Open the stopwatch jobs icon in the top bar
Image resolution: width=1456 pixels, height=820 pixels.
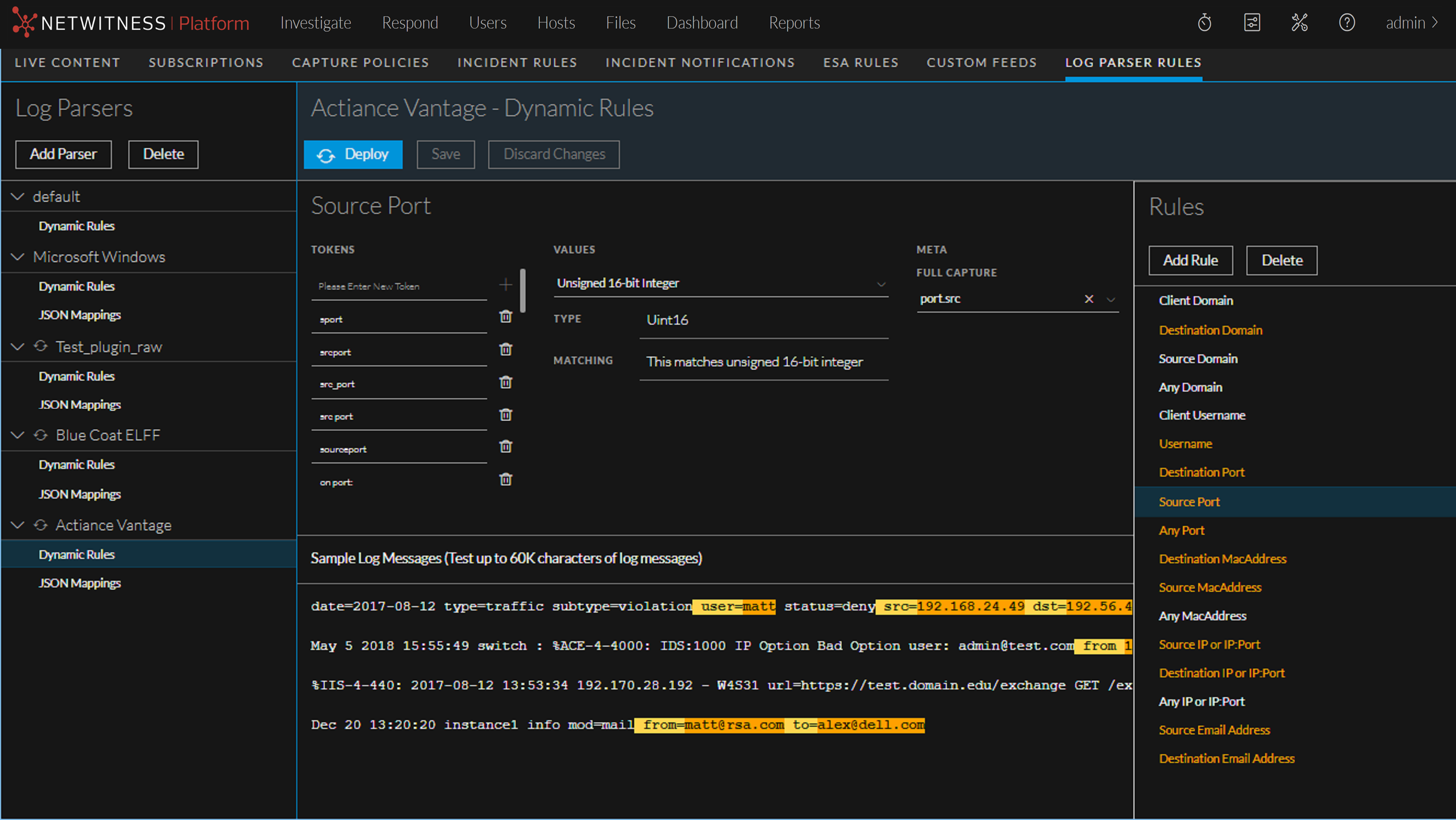[1204, 23]
